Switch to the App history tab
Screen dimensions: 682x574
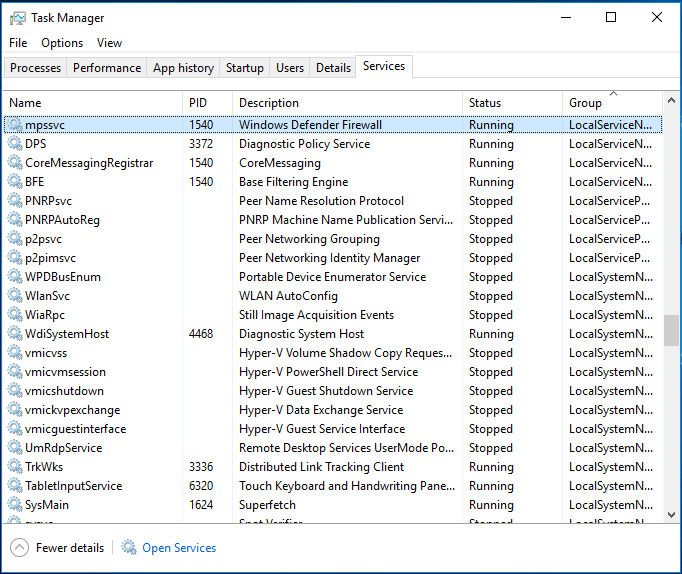[183, 68]
